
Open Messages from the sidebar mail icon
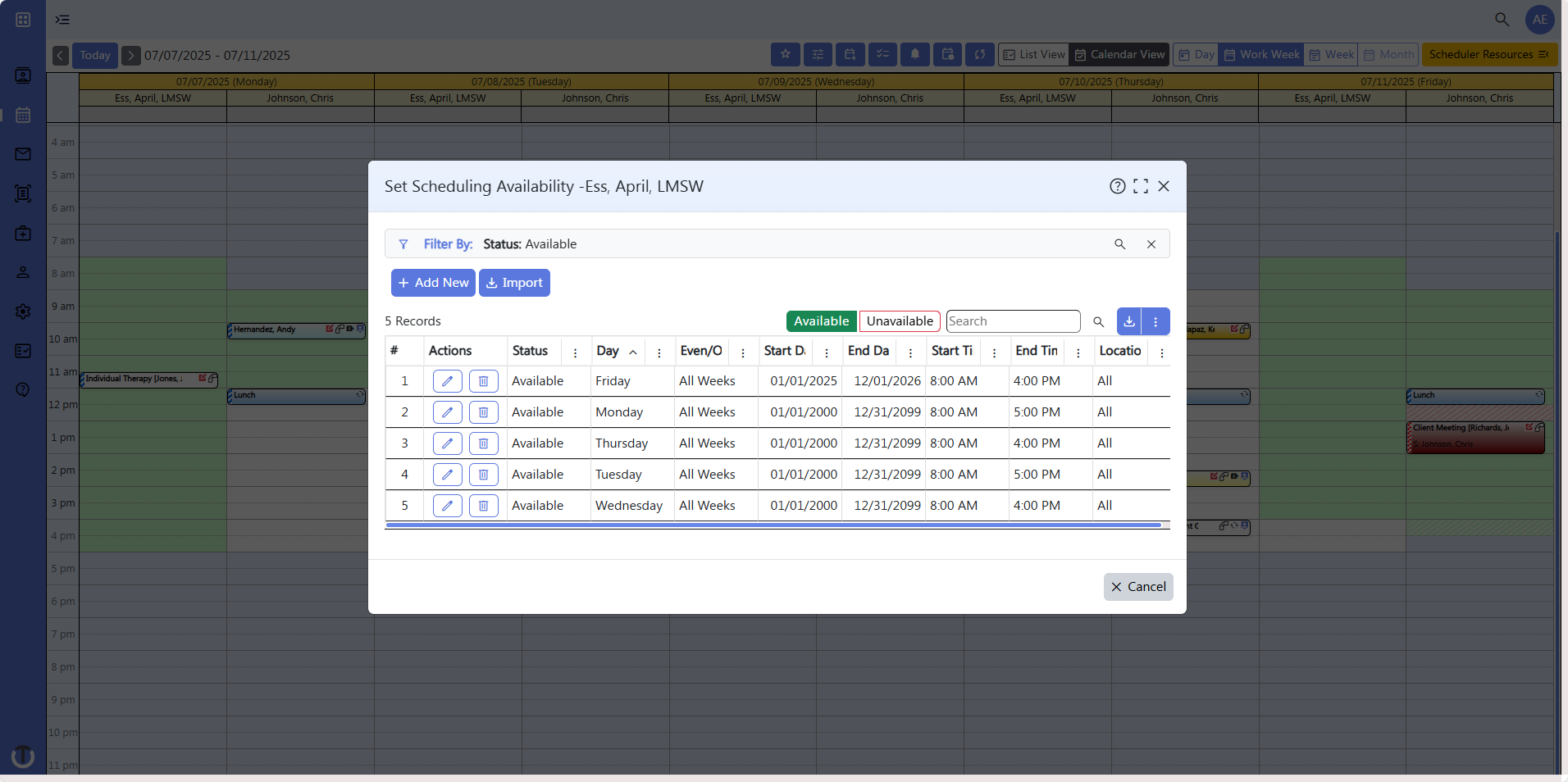coord(23,154)
